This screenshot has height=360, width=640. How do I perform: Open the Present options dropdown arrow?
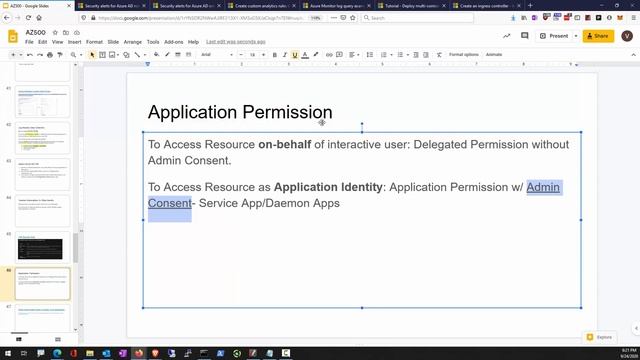pyautogui.click(x=576, y=36)
